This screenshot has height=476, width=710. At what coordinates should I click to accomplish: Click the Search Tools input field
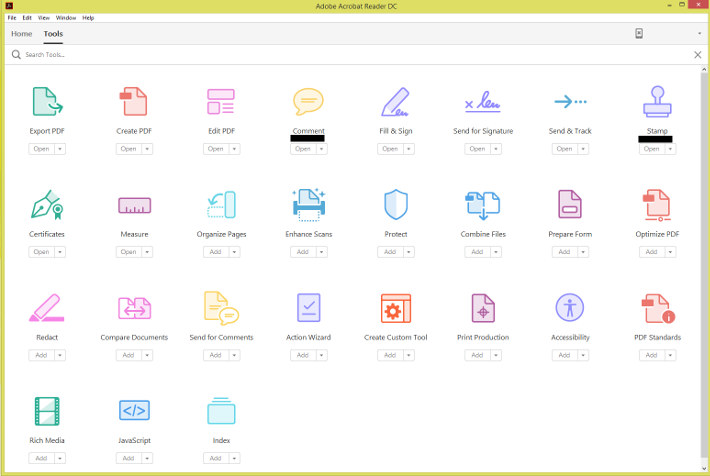[300, 55]
